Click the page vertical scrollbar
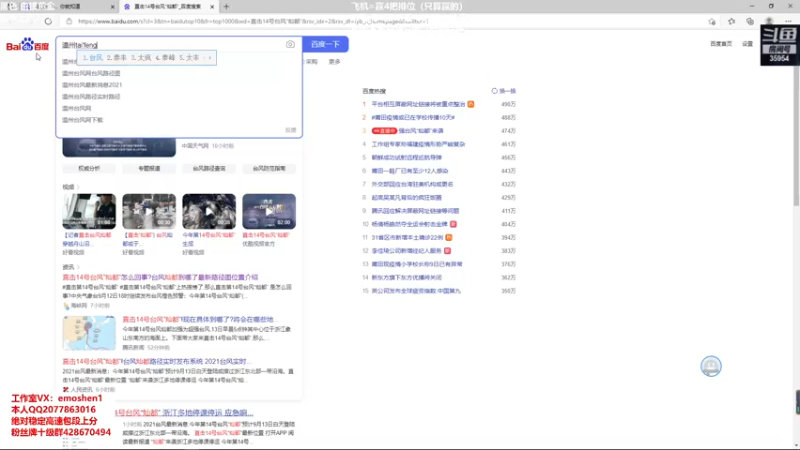The width and height of the screenshot is (800, 450). [796, 138]
